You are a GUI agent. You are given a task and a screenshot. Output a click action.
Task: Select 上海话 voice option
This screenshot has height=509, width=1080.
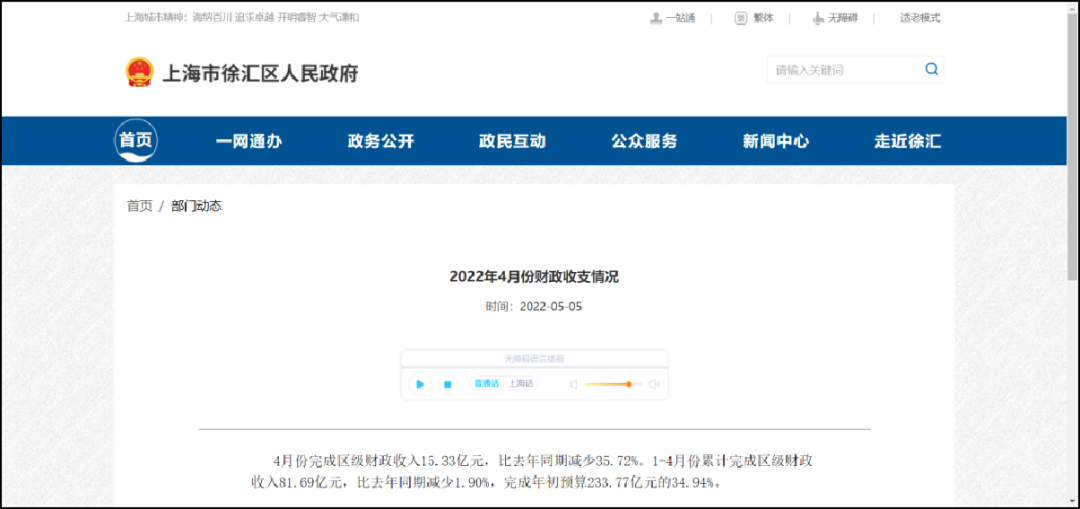[521, 384]
